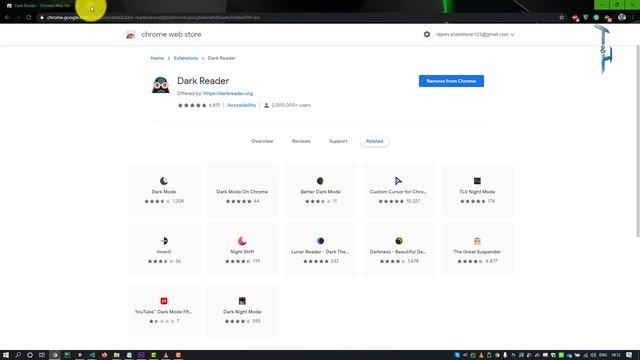Click the address bar URL field
The image size is (640, 360).
click(298, 18)
